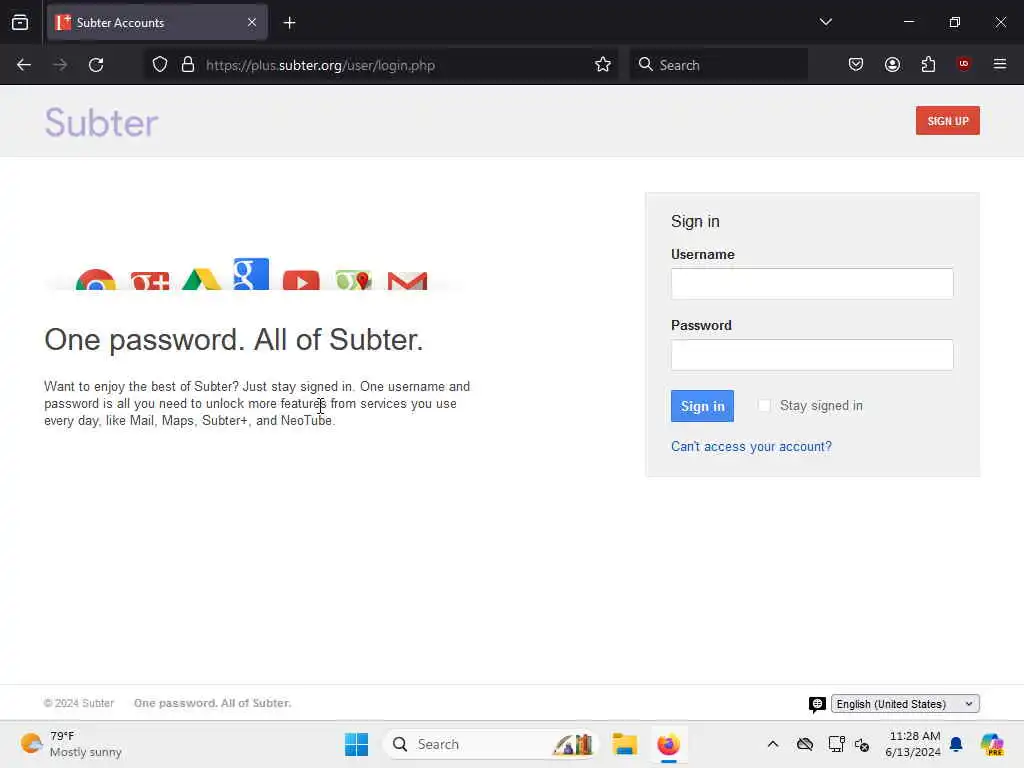This screenshot has height=768, width=1024.
Task: Click the Drive product icon
Action: pos(201,280)
